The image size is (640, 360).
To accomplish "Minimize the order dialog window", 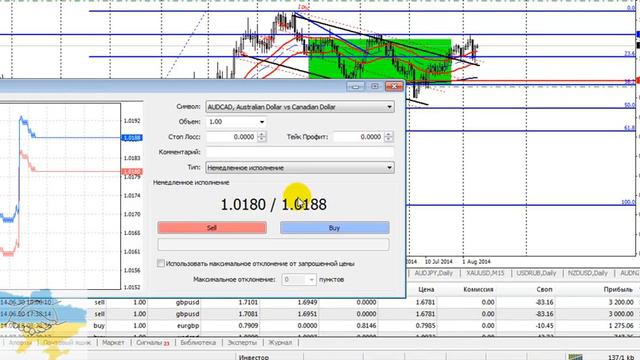I will coord(355,86).
